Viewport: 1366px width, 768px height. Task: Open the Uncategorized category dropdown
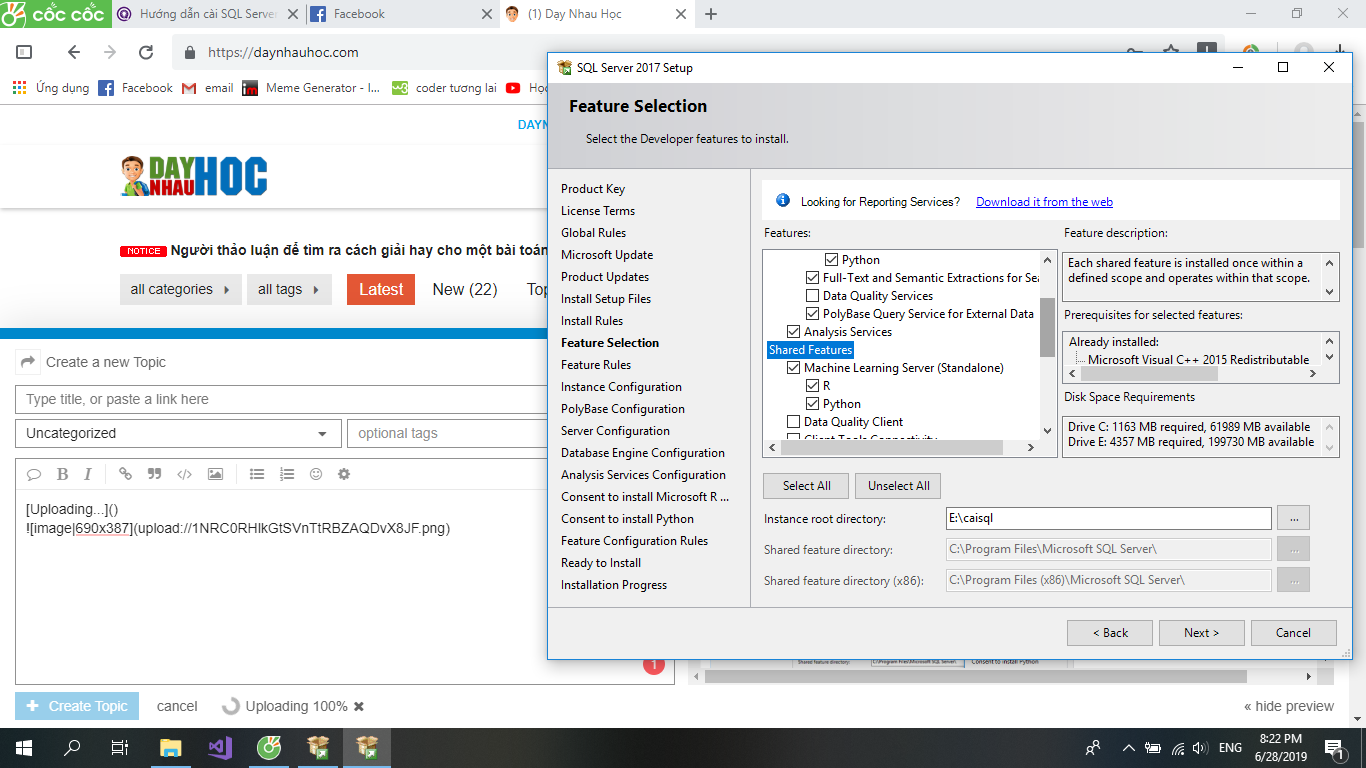pos(176,434)
